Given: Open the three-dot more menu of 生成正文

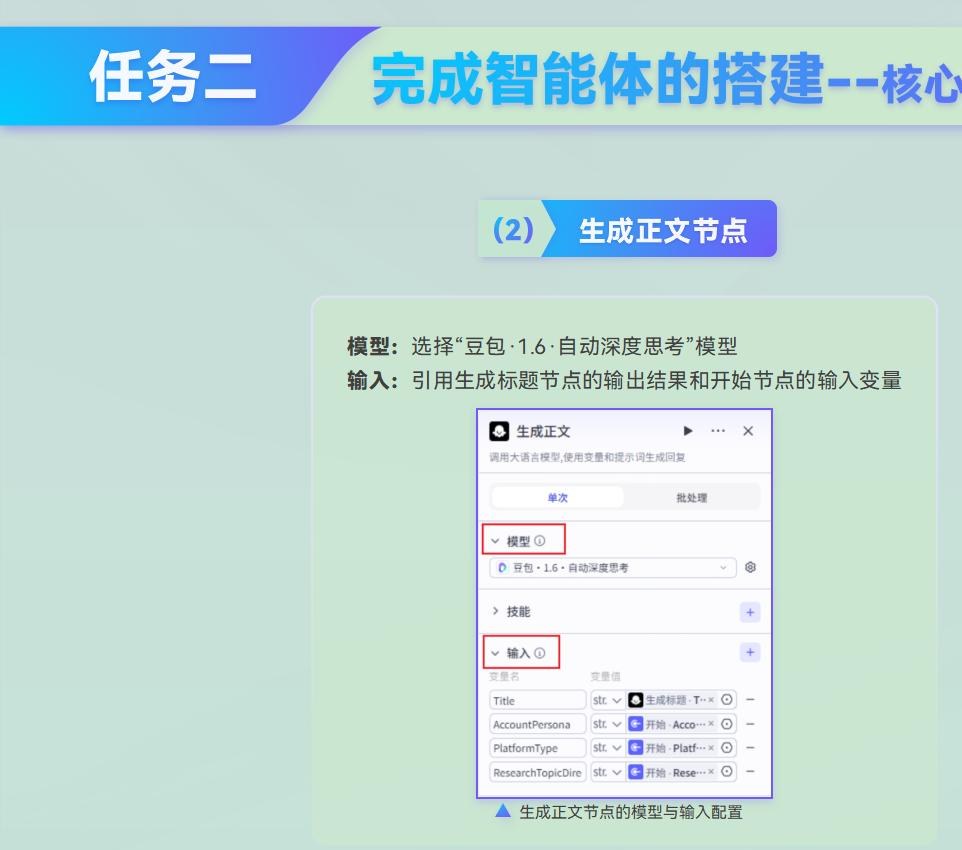Looking at the screenshot, I should tap(718, 431).
